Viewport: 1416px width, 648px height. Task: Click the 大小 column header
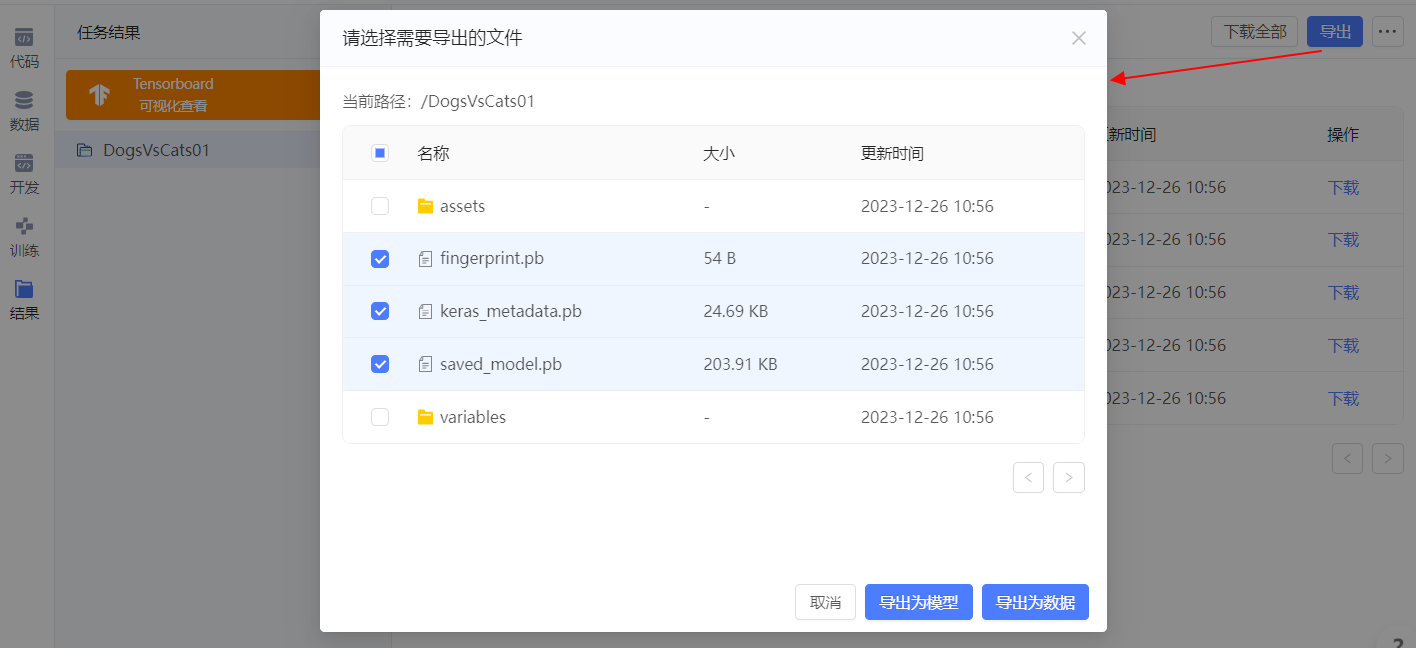pyautogui.click(x=719, y=153)
